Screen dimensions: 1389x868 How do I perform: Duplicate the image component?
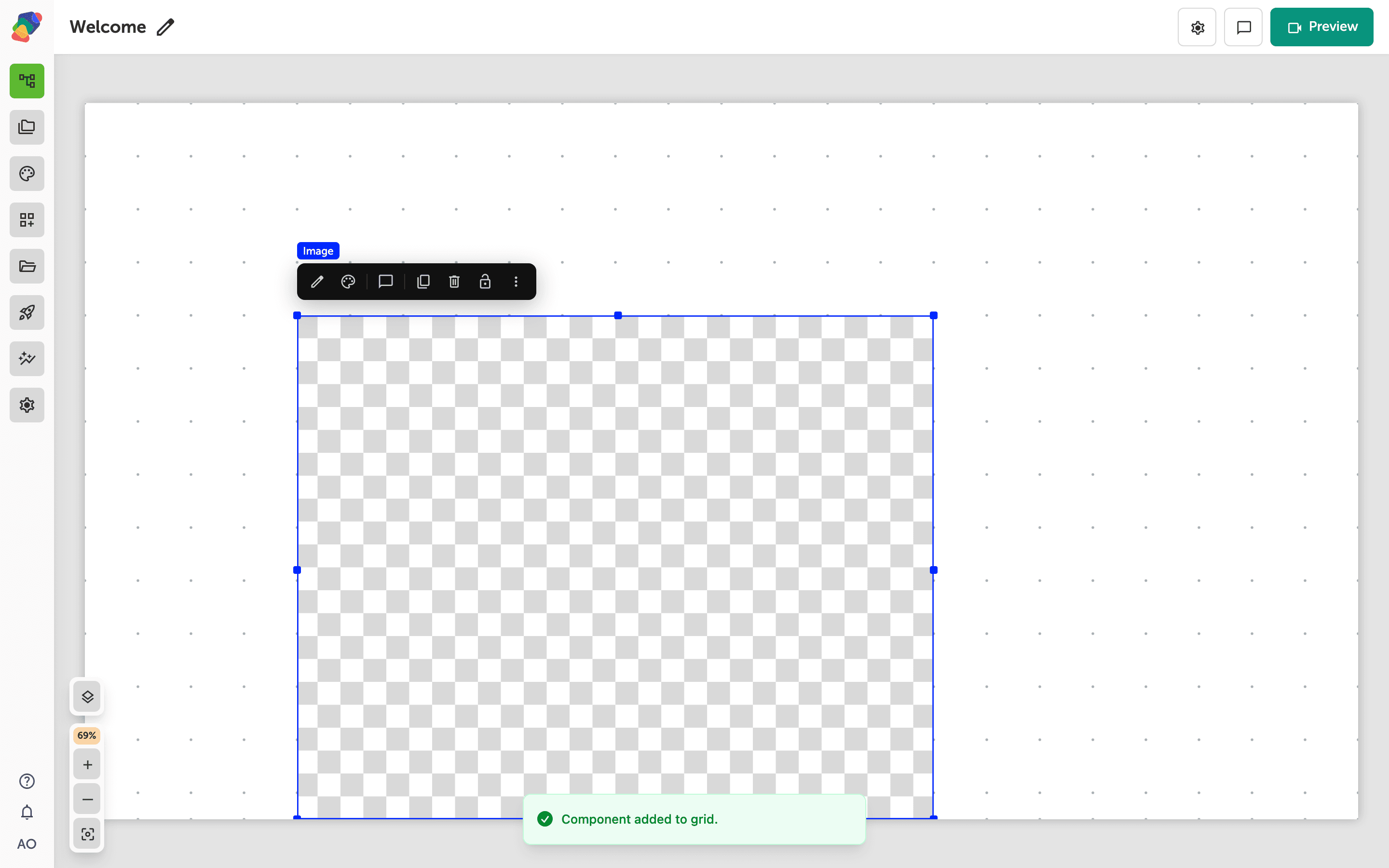click(423, 281)
